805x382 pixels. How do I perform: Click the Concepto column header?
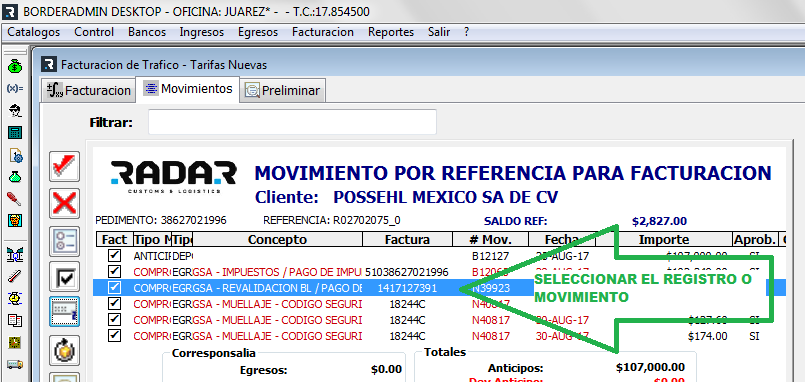coord(277,239)
